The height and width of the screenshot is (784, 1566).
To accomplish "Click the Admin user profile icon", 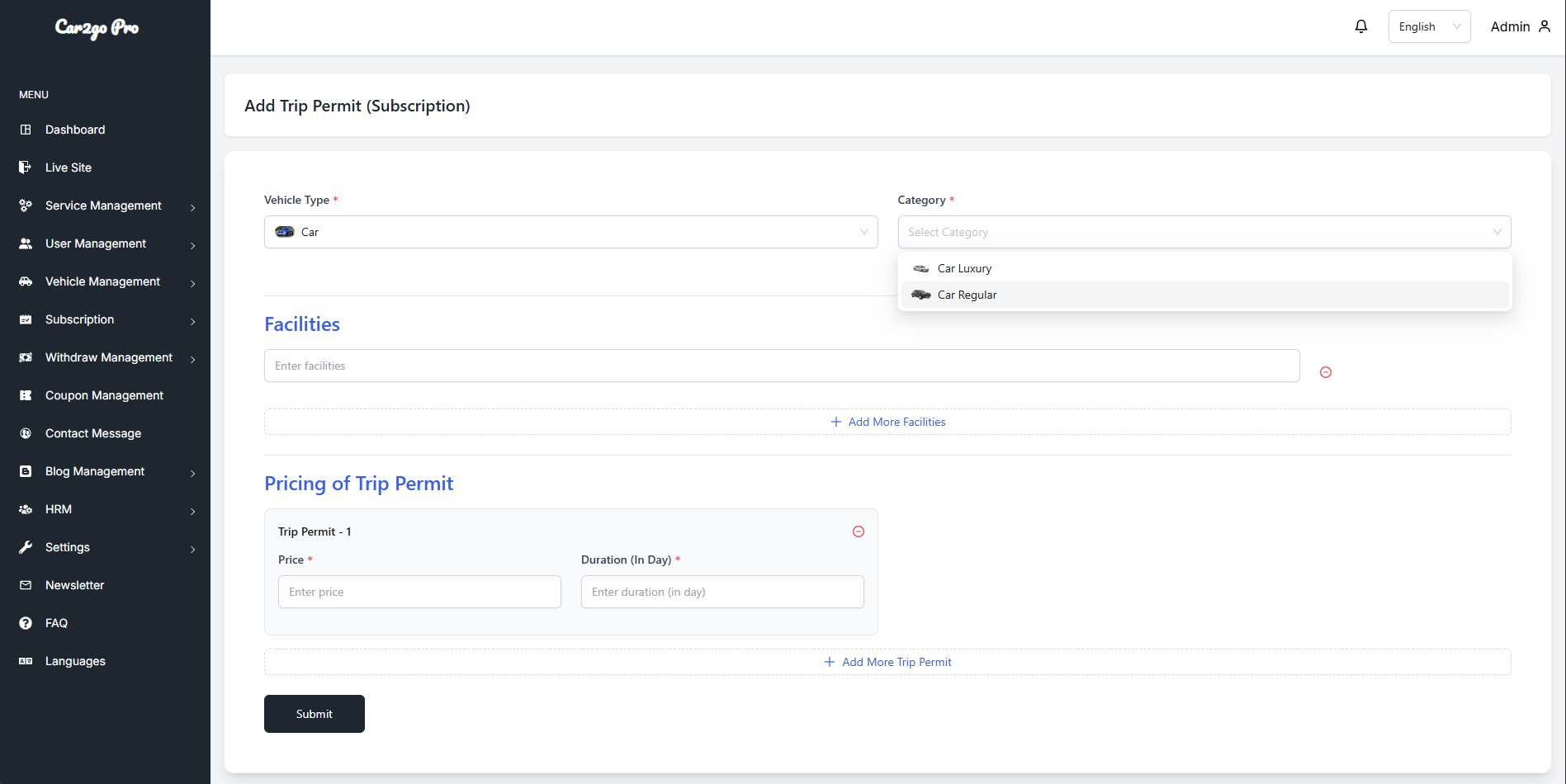I will coord(1545,26).
